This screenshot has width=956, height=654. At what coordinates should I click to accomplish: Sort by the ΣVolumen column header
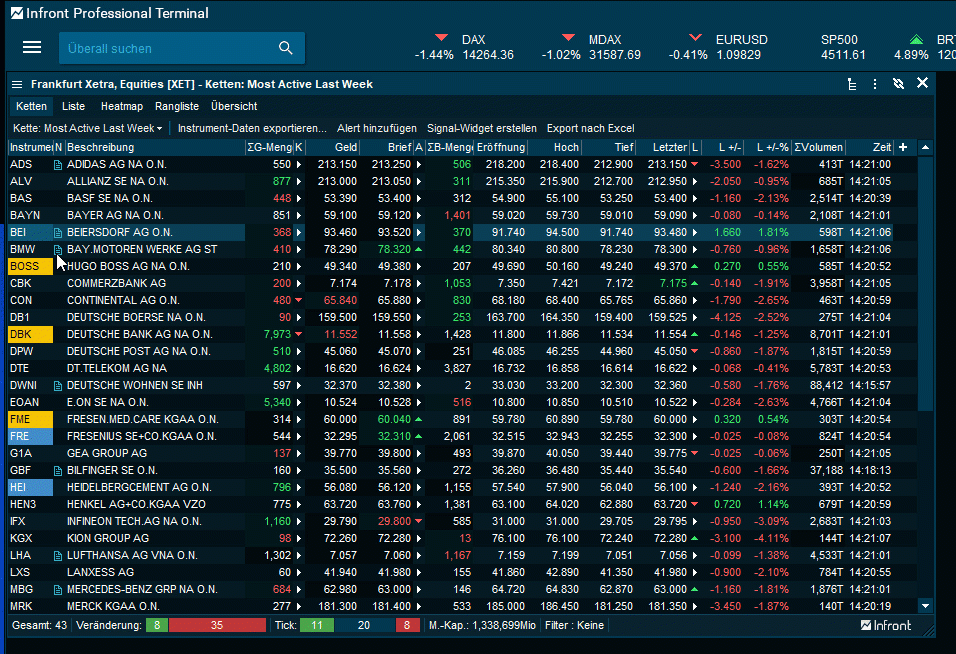click(x=819, y=147)
